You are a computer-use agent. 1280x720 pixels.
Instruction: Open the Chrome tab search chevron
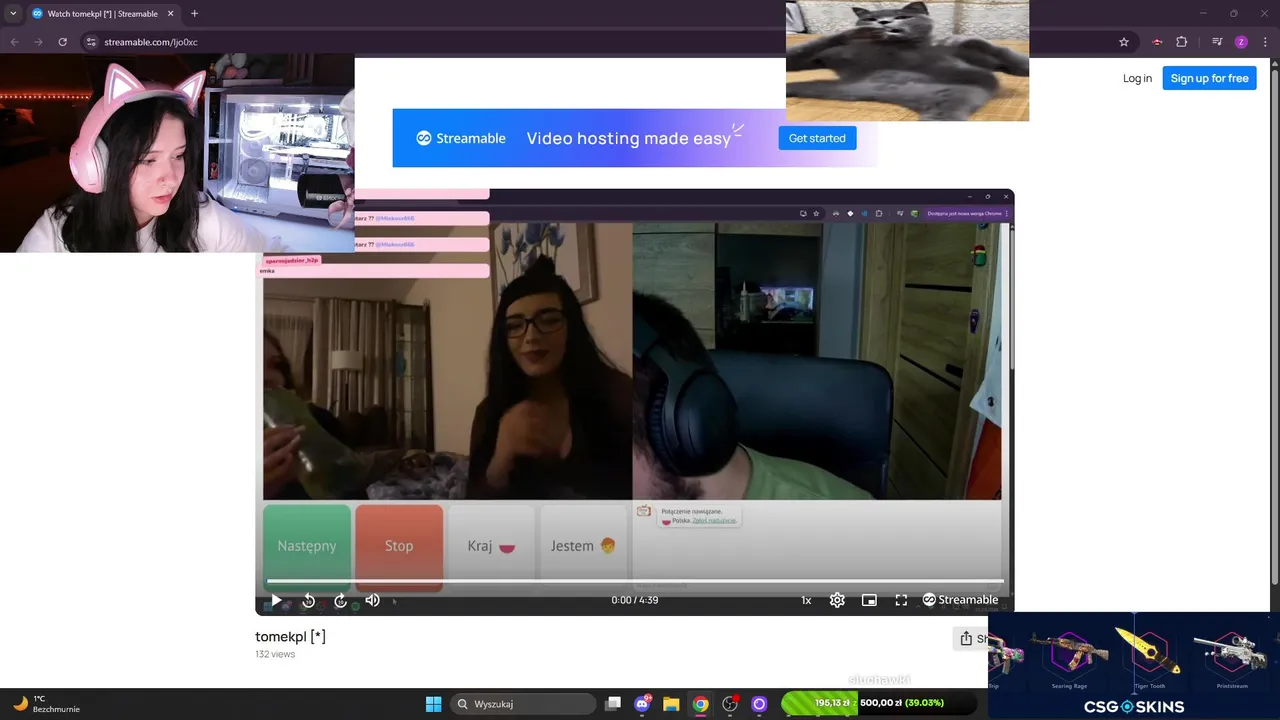13,14
